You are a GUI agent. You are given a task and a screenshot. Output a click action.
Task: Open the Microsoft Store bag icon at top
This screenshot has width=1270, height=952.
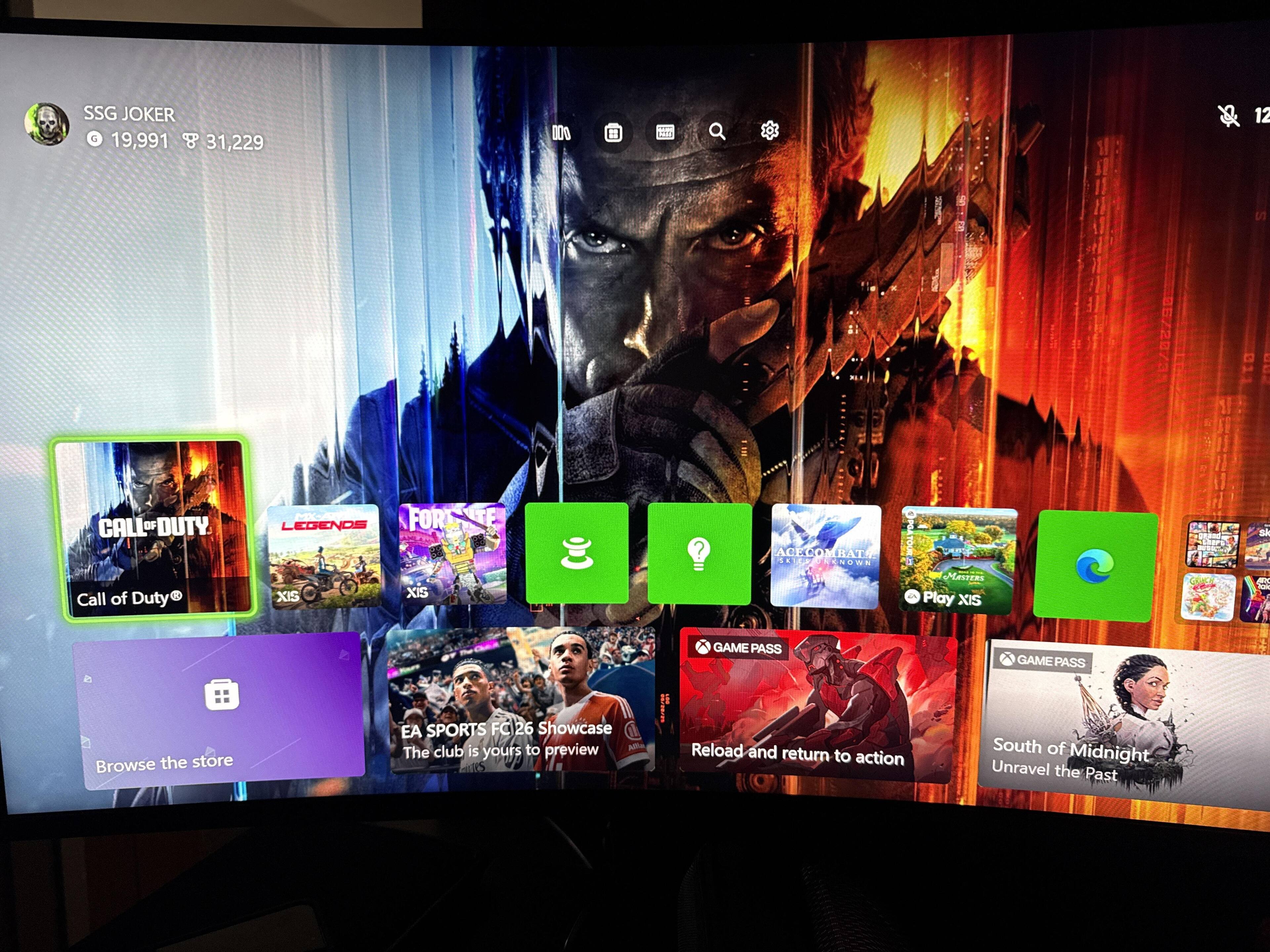[x=613, y=133]
